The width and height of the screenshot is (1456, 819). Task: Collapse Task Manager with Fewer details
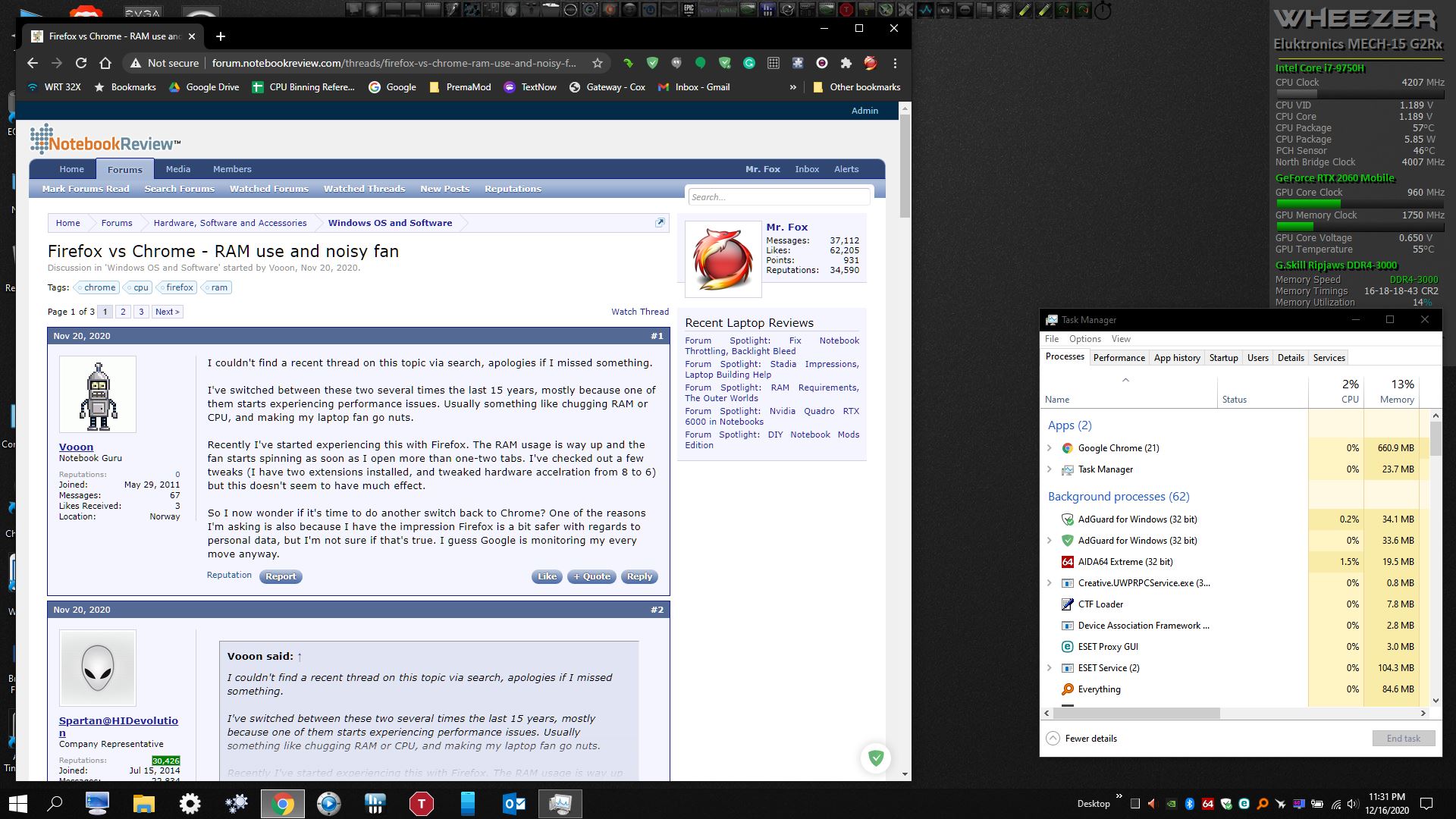pos(1081,738)
